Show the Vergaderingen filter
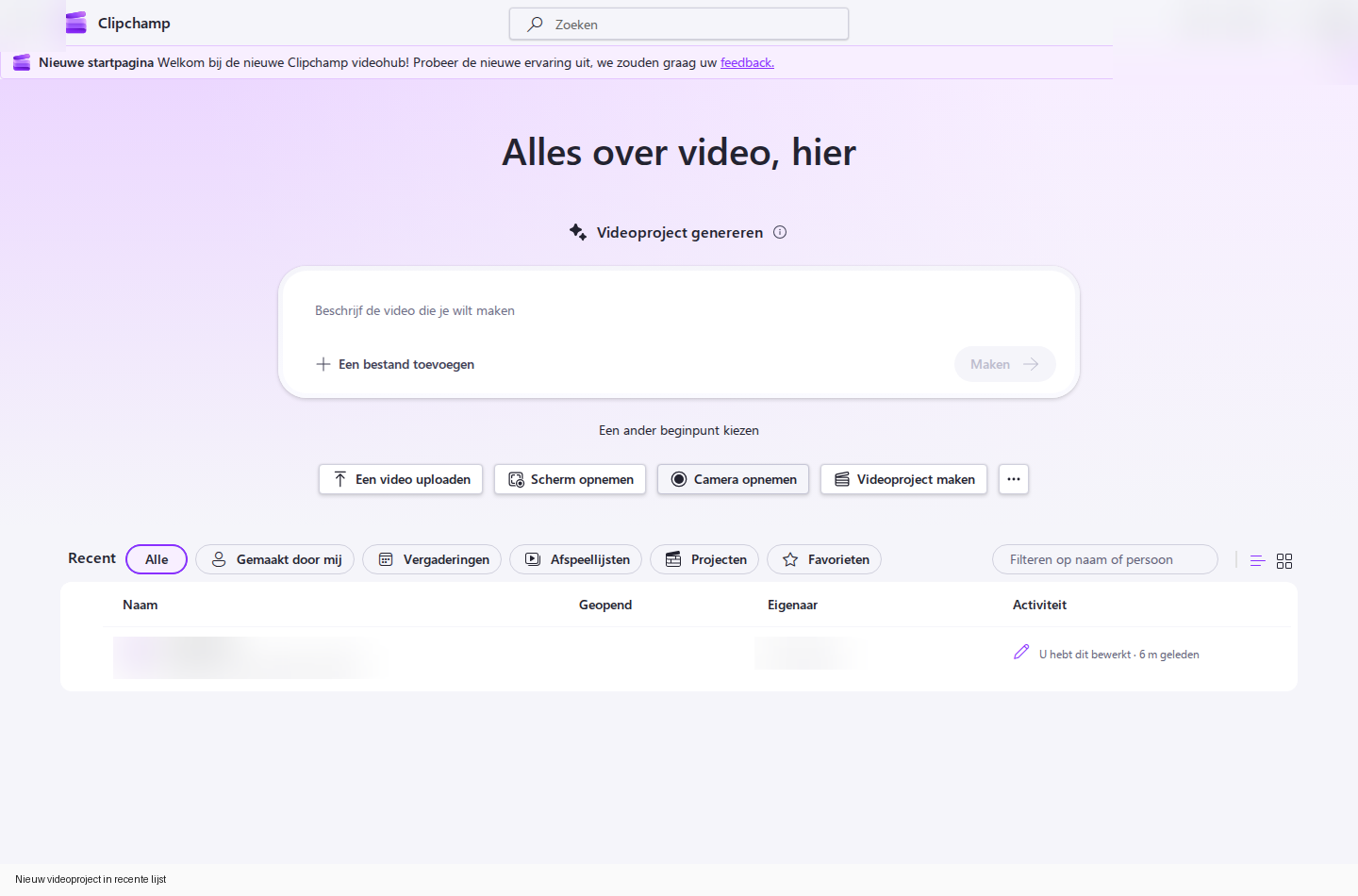 tap(432, 559)
